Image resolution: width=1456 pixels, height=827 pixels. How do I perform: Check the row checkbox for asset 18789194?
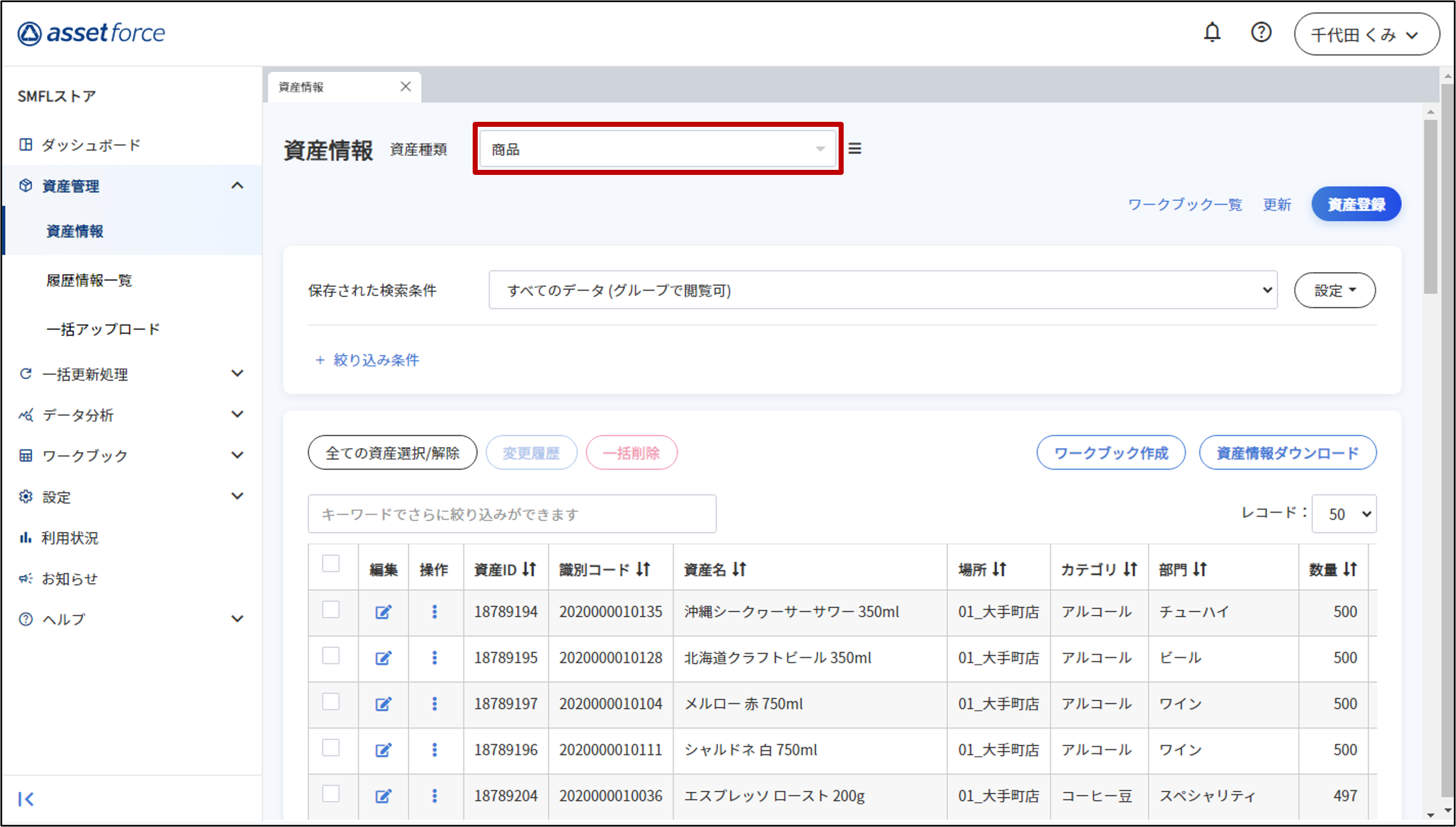331,610
